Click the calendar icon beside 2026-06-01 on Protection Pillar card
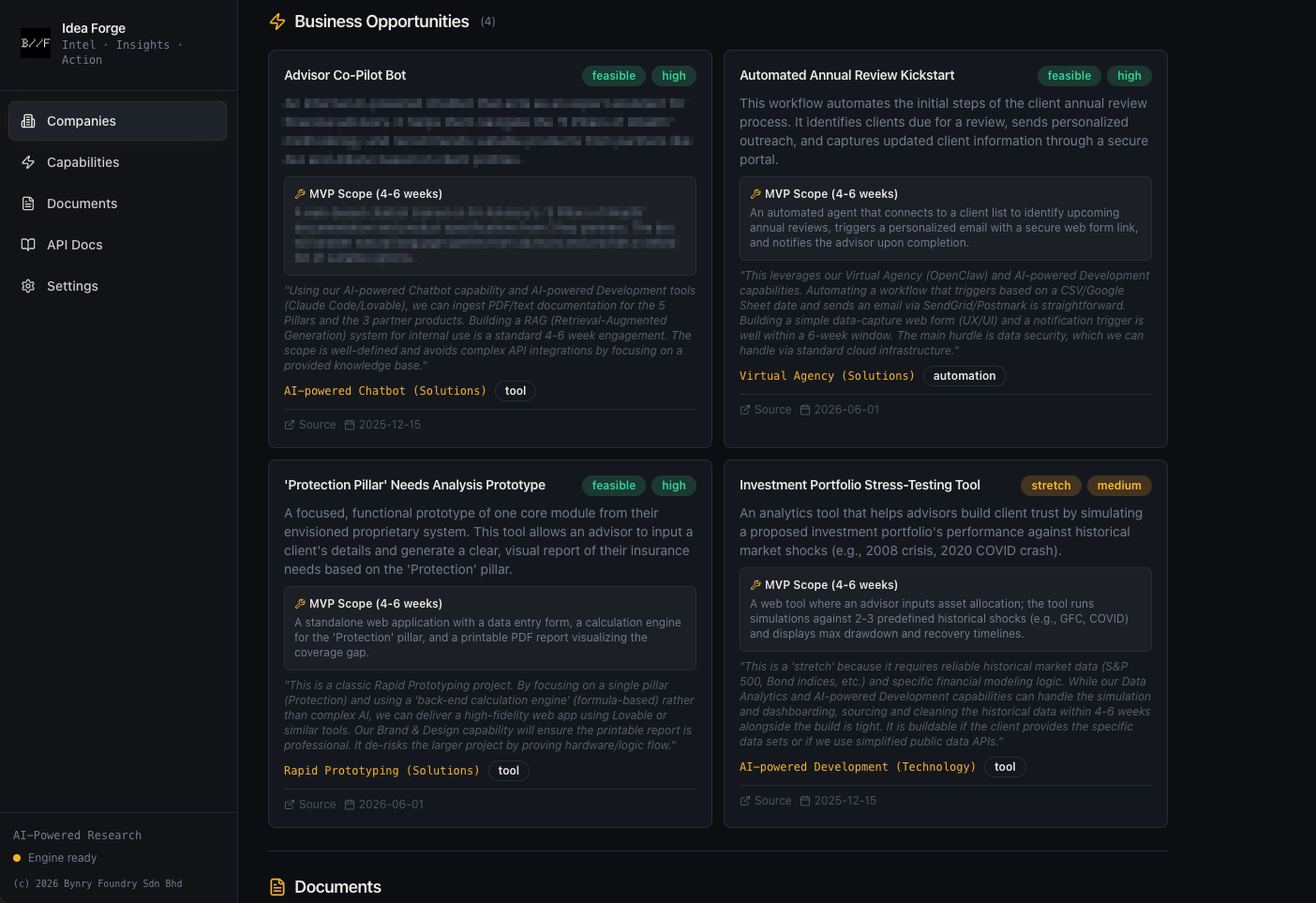 click(350, 805)
